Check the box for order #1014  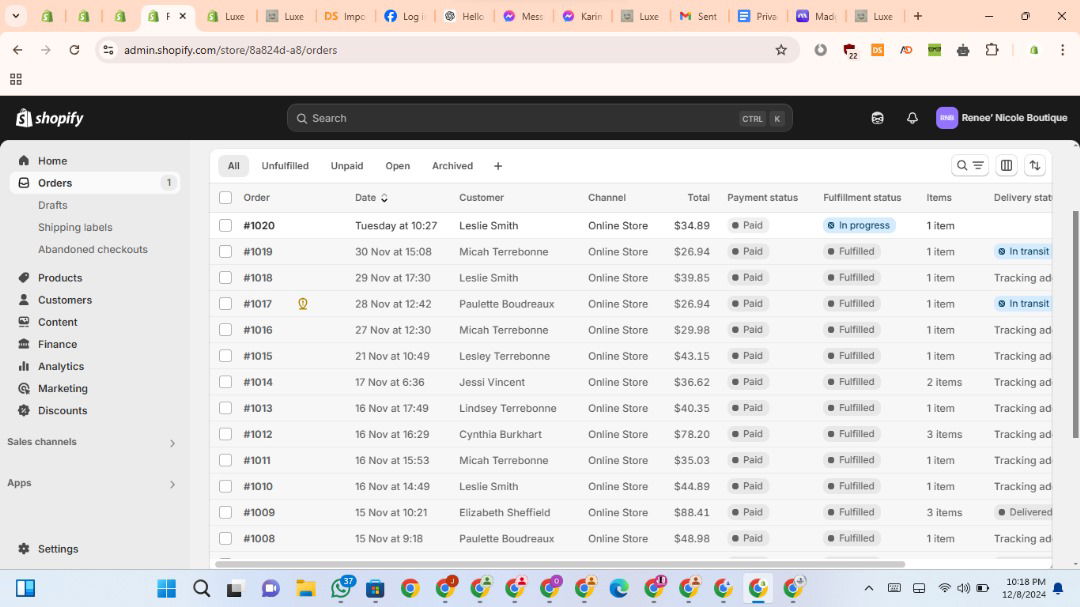225,382
